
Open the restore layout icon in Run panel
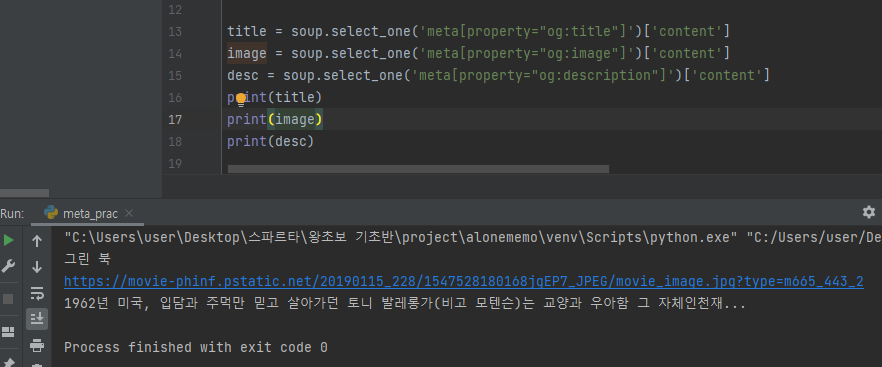click(x=8, y=332)
